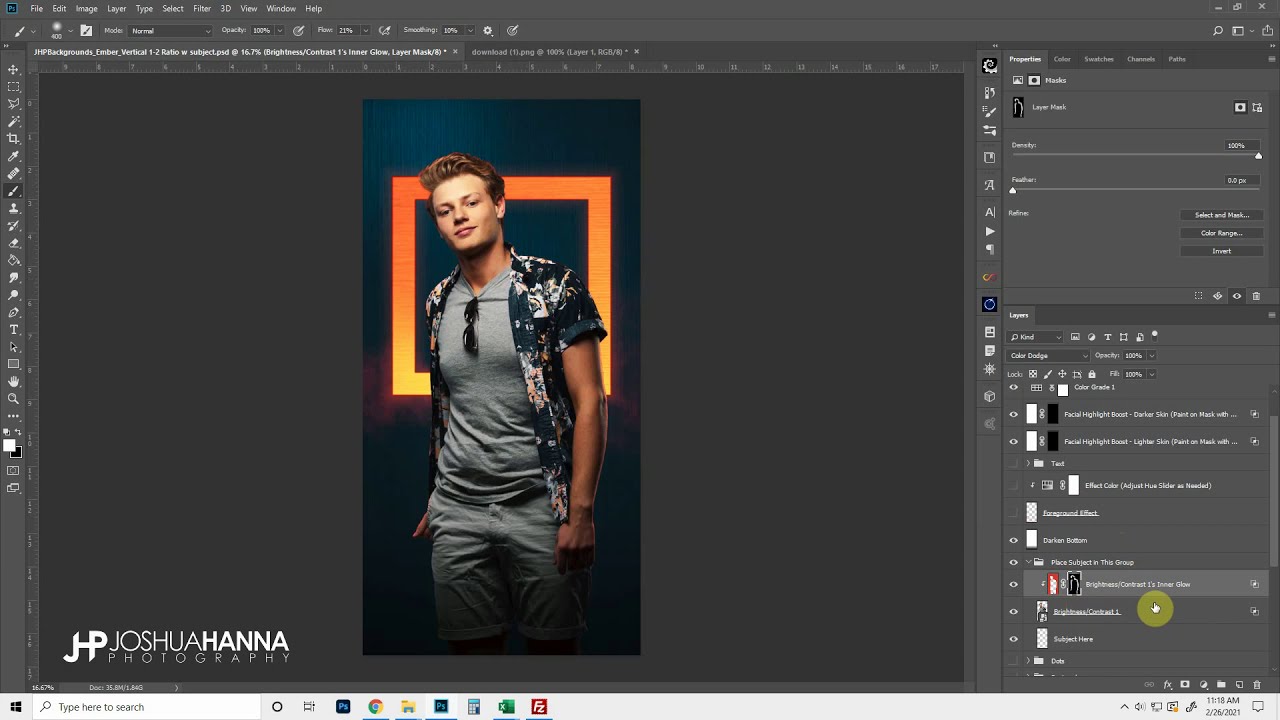Open the Filter menu
This screenshot has height=720, width=1280.
[x=202, y=8]
